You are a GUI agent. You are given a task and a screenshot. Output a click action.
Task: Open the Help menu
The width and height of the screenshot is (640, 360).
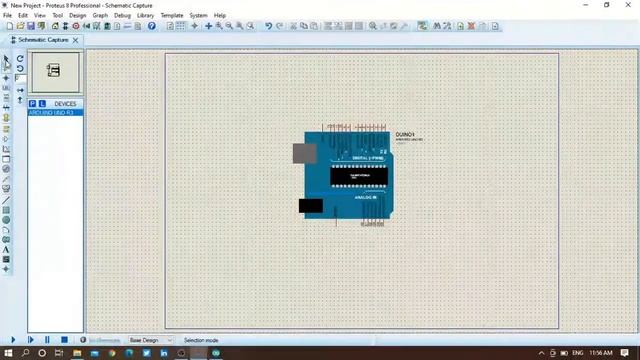(220, 16)
